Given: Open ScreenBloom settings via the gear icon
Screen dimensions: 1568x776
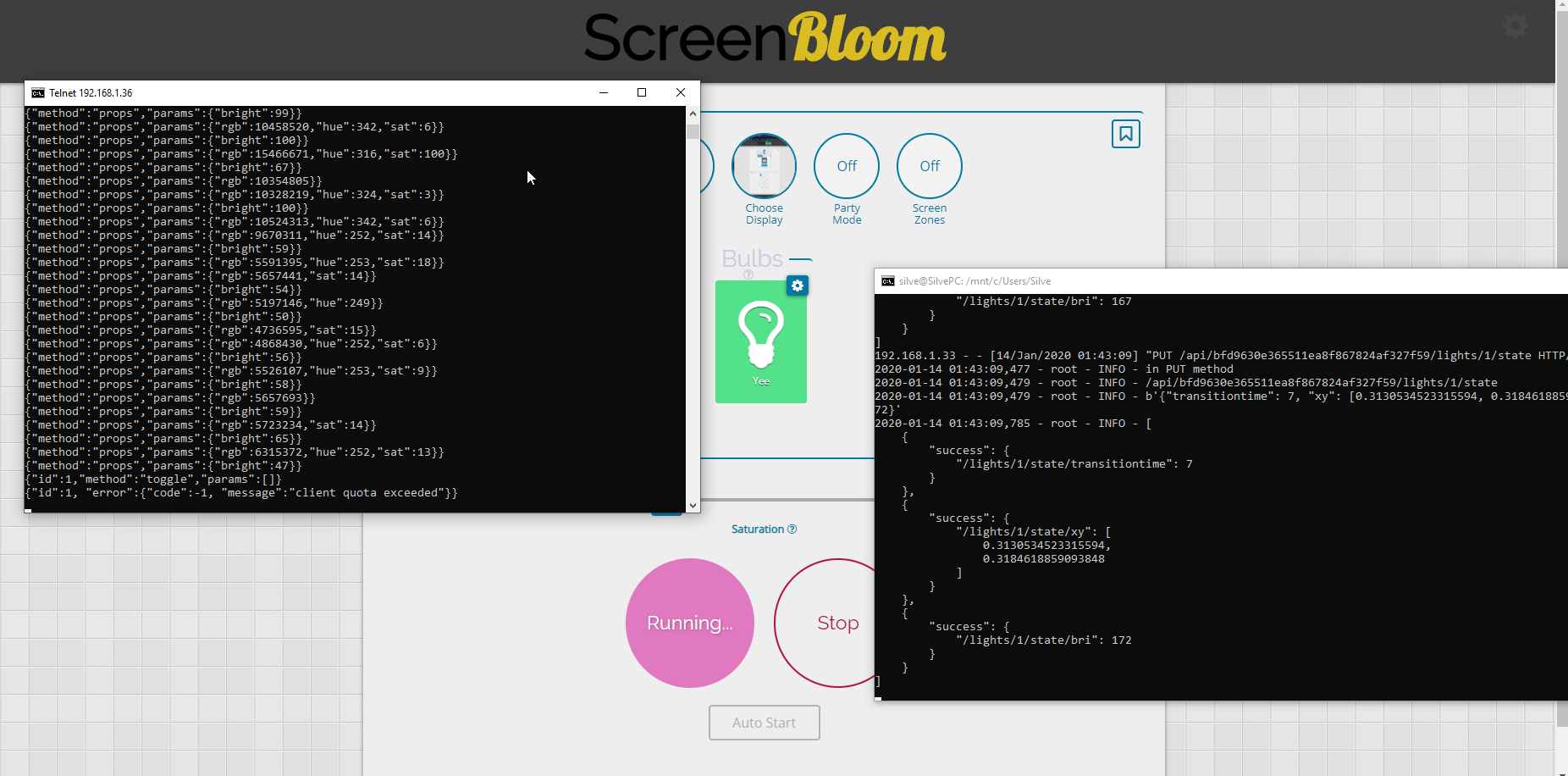Looking at the screenshot, I should click(x=1515, y=26).
